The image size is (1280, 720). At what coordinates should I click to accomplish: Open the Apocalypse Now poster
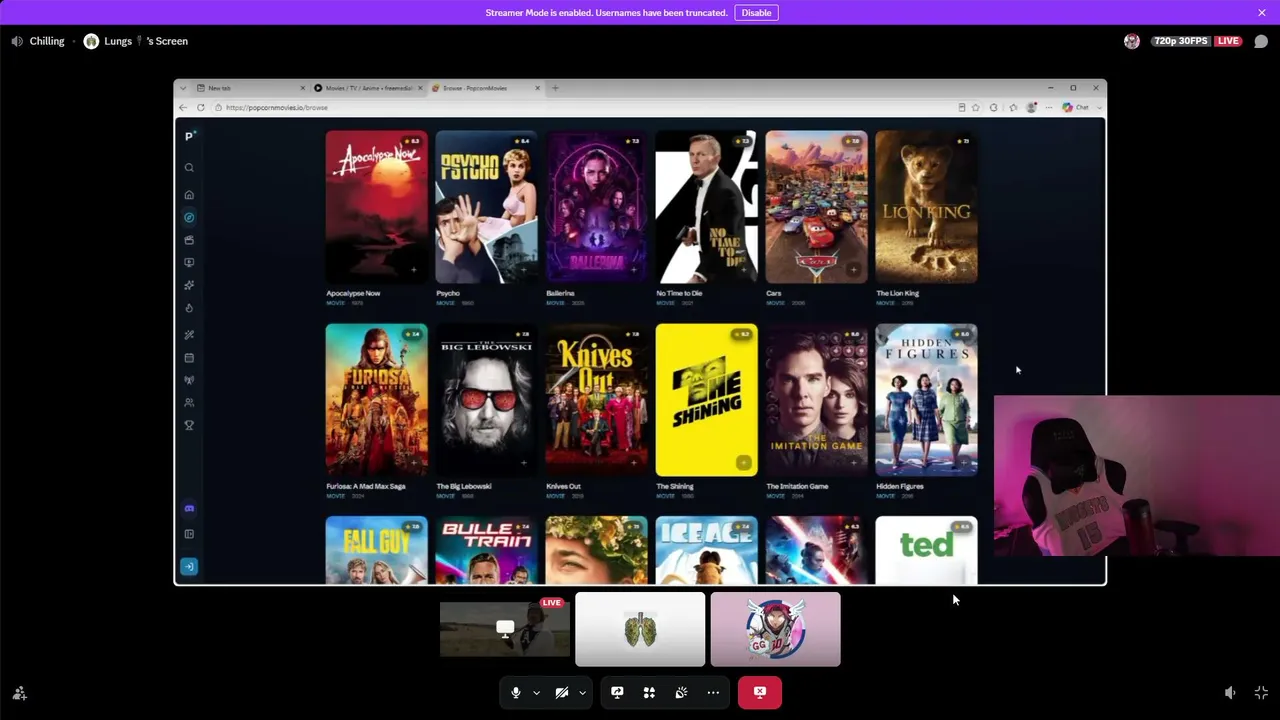point(376,207)
